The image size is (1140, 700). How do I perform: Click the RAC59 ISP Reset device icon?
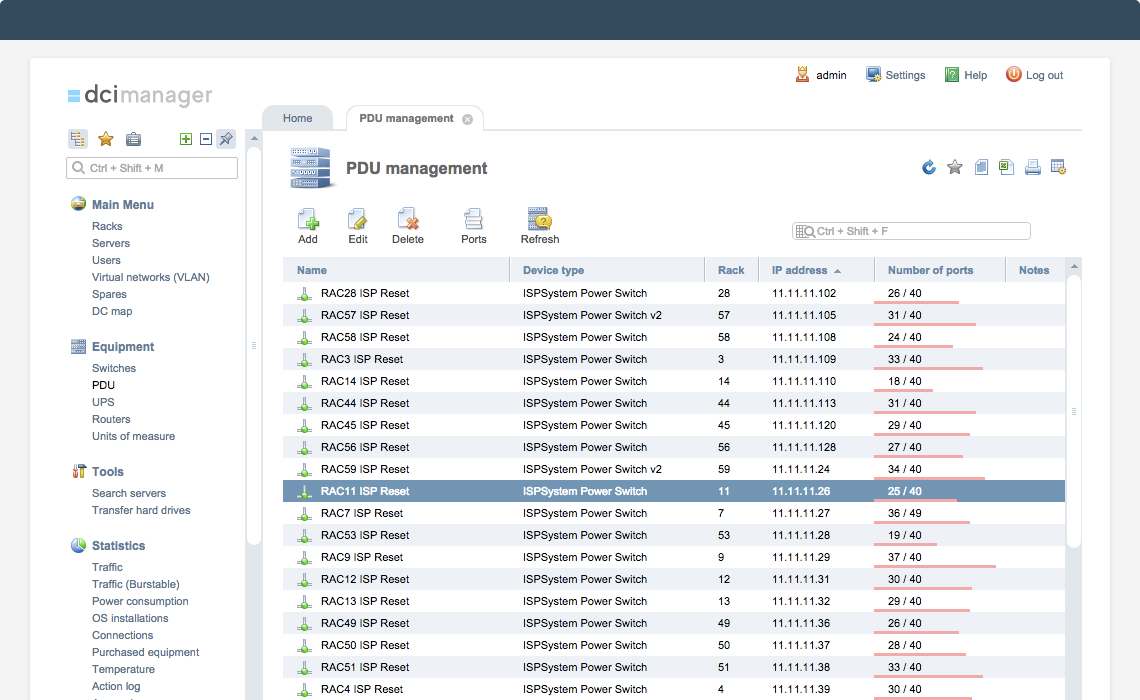[304, 470]
